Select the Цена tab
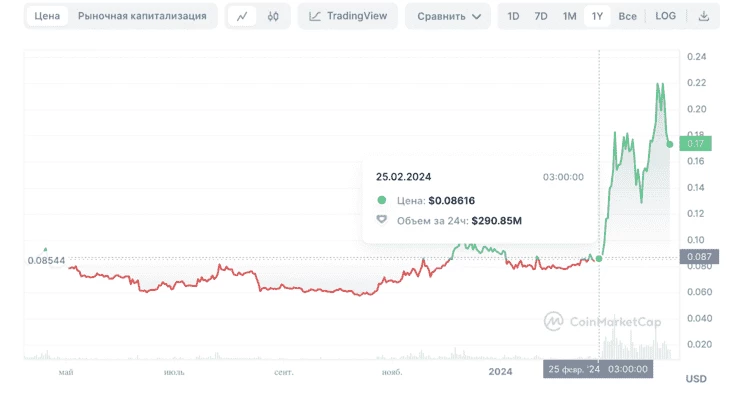This screenshot has width=730, height=395. (47, 16)
